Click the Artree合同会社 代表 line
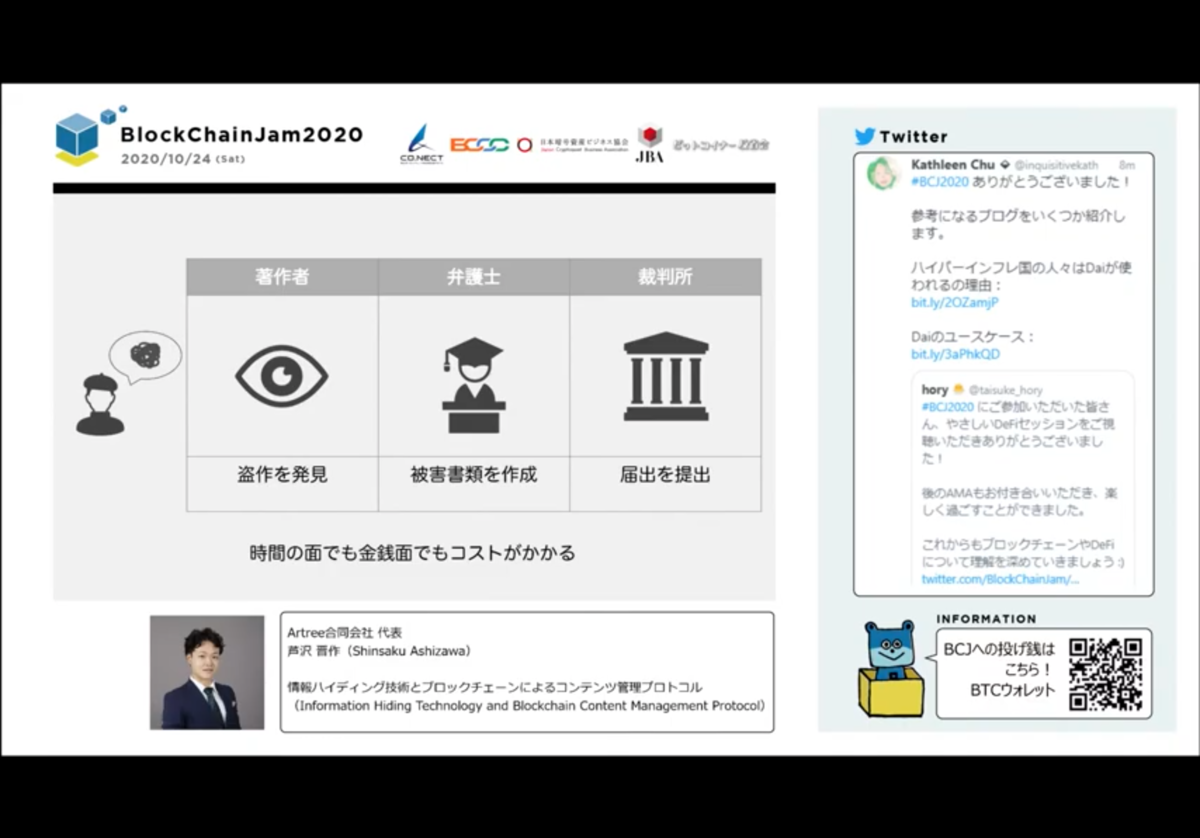 tap(344, 633)
